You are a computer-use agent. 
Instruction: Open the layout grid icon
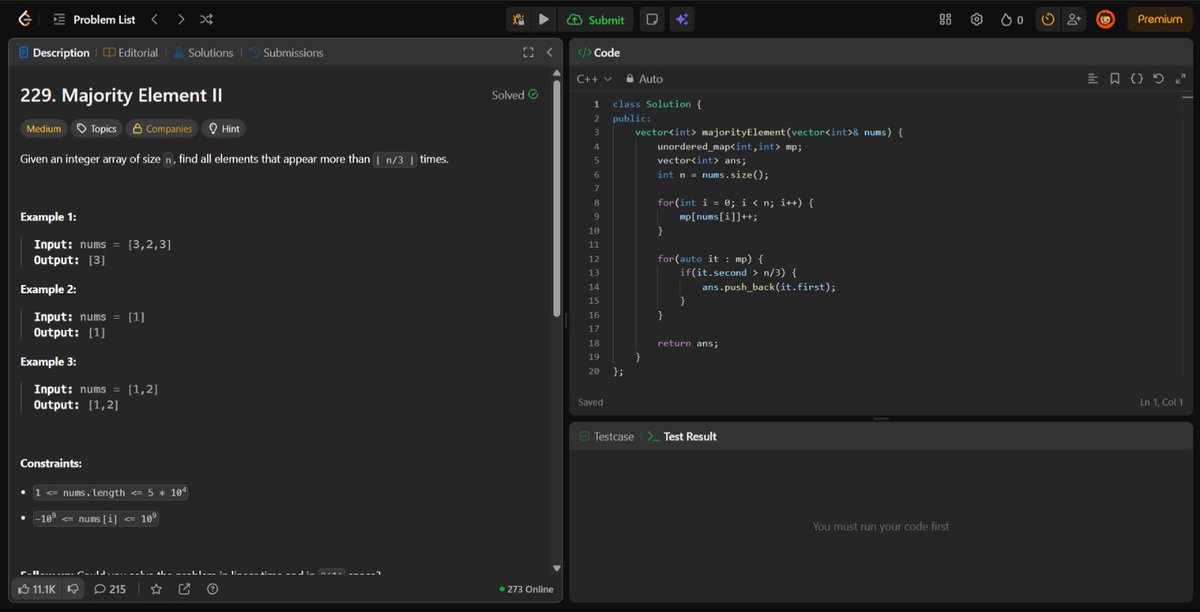946,19
